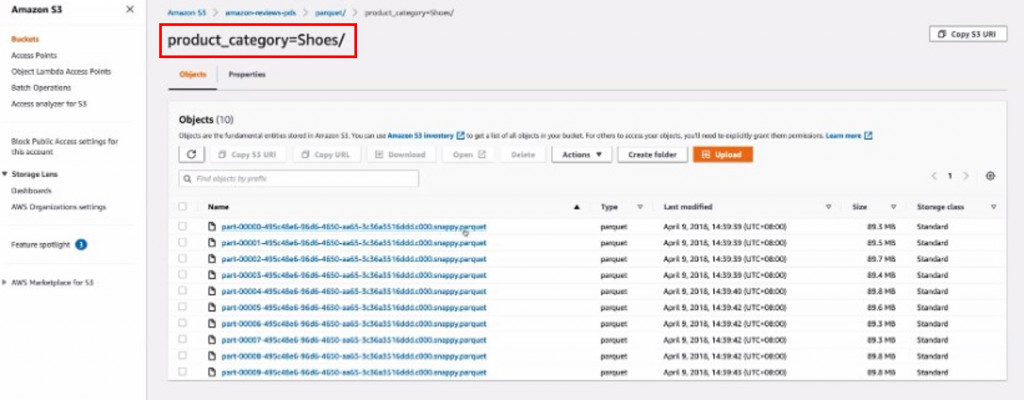Click the Copy URL button
Viewport: 1024px width, 400px height.
327,155
